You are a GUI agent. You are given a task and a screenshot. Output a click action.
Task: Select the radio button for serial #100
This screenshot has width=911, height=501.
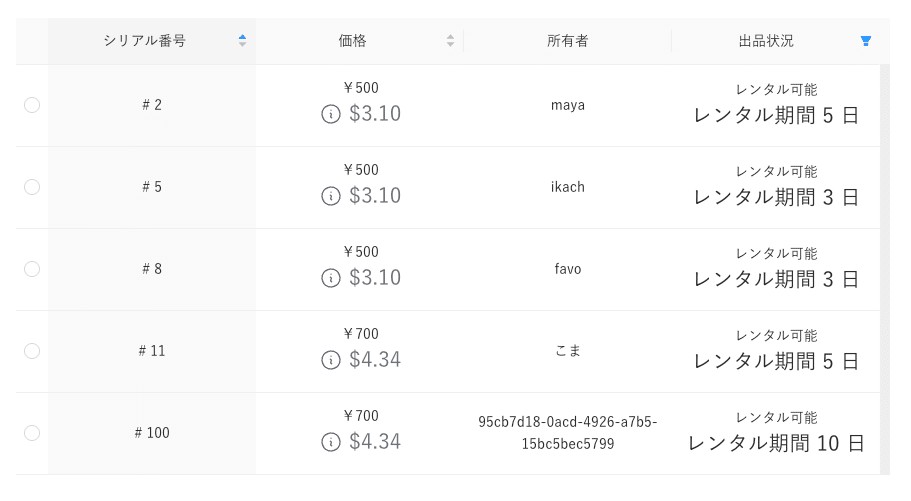pos(32,433)
